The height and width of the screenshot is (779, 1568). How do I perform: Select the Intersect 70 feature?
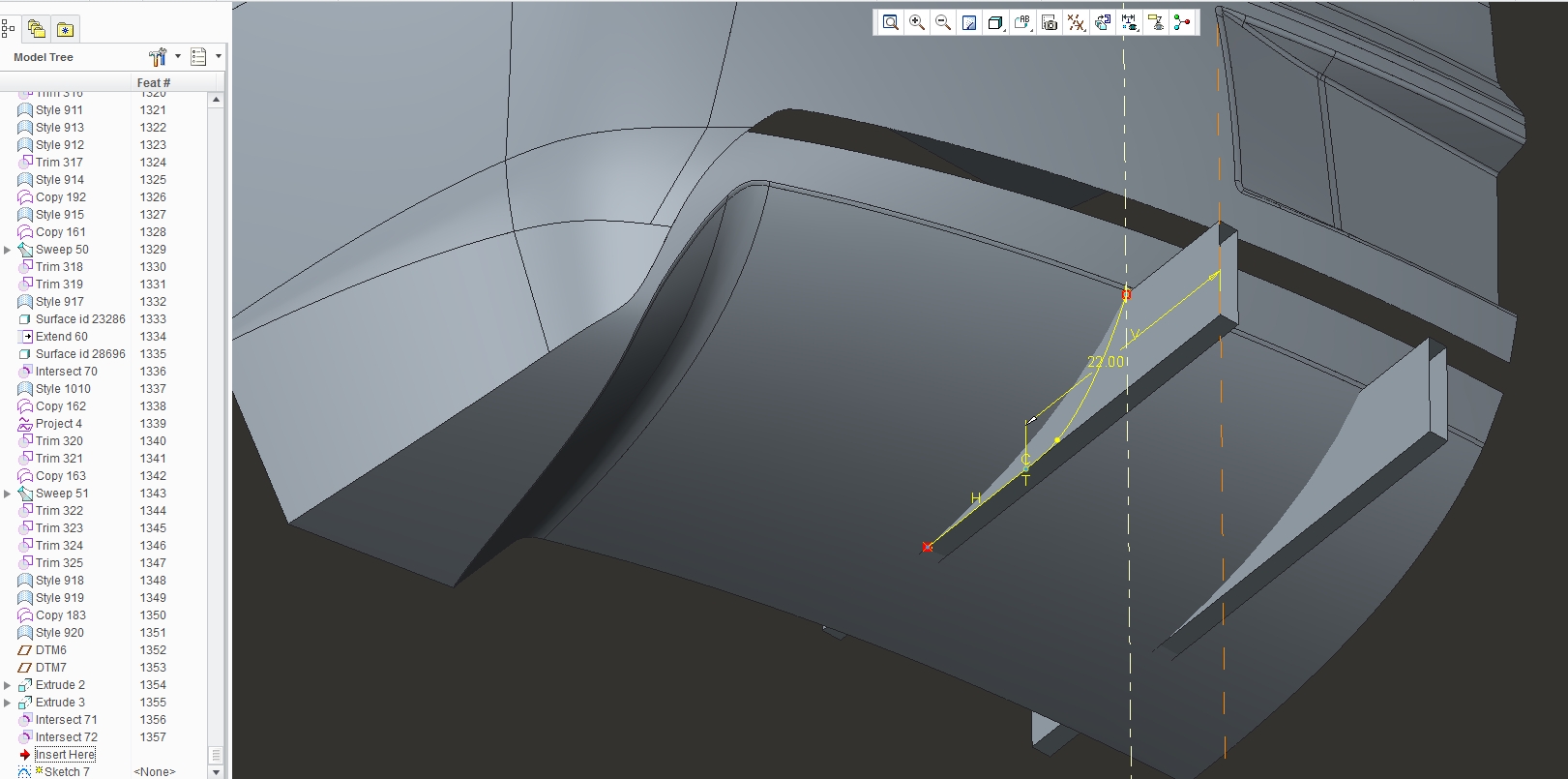67,372
